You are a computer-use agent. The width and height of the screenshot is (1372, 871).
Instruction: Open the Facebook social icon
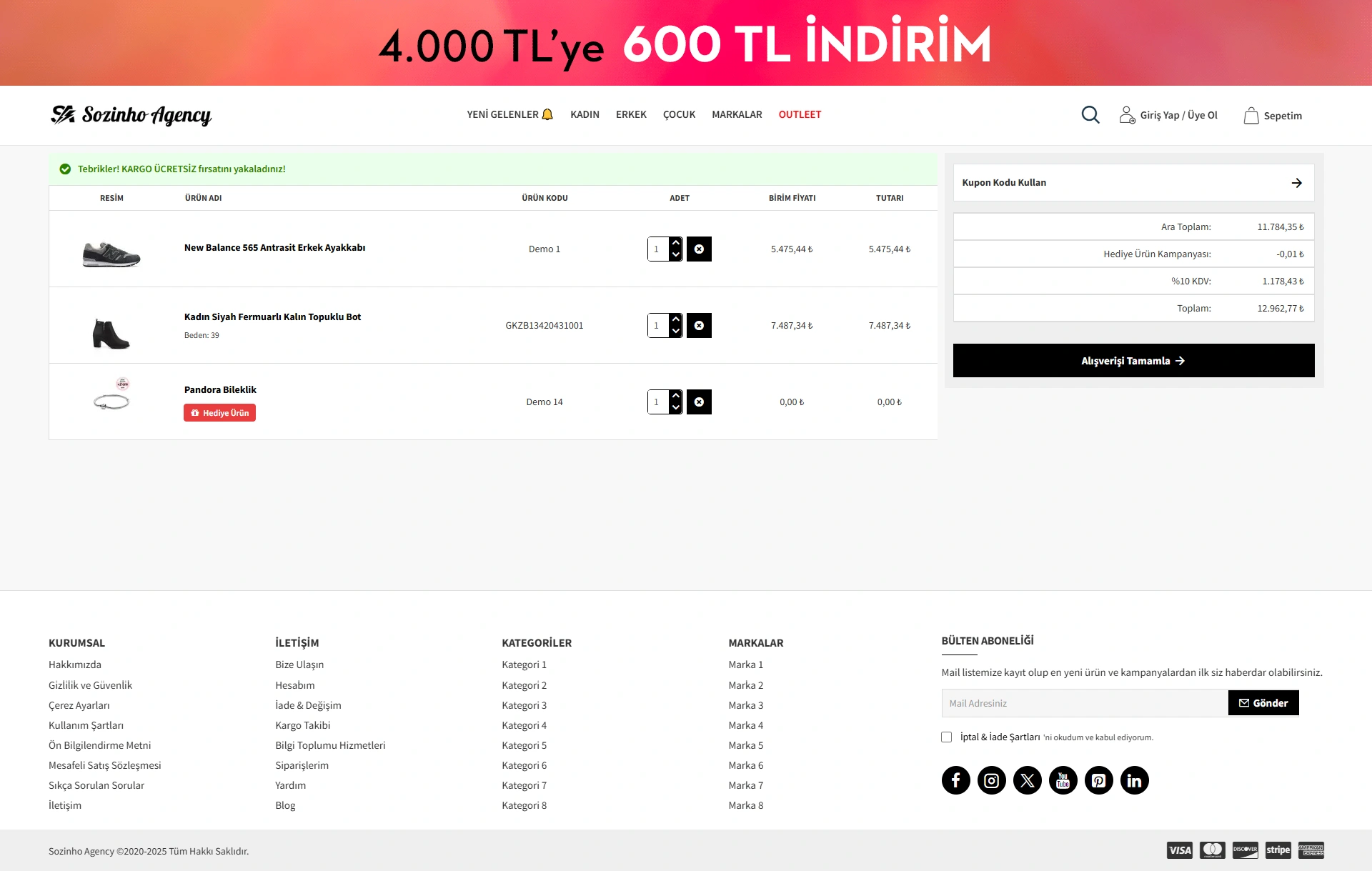click(x=955, y=780)
